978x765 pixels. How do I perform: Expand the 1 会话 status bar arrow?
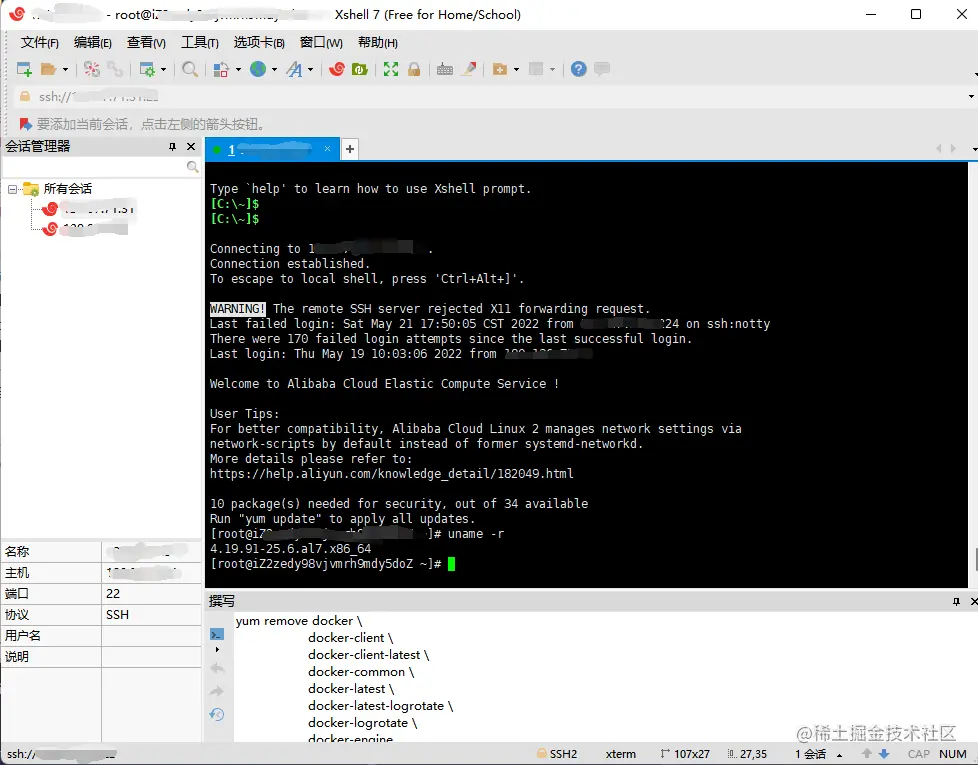click(x=840, y=755)
